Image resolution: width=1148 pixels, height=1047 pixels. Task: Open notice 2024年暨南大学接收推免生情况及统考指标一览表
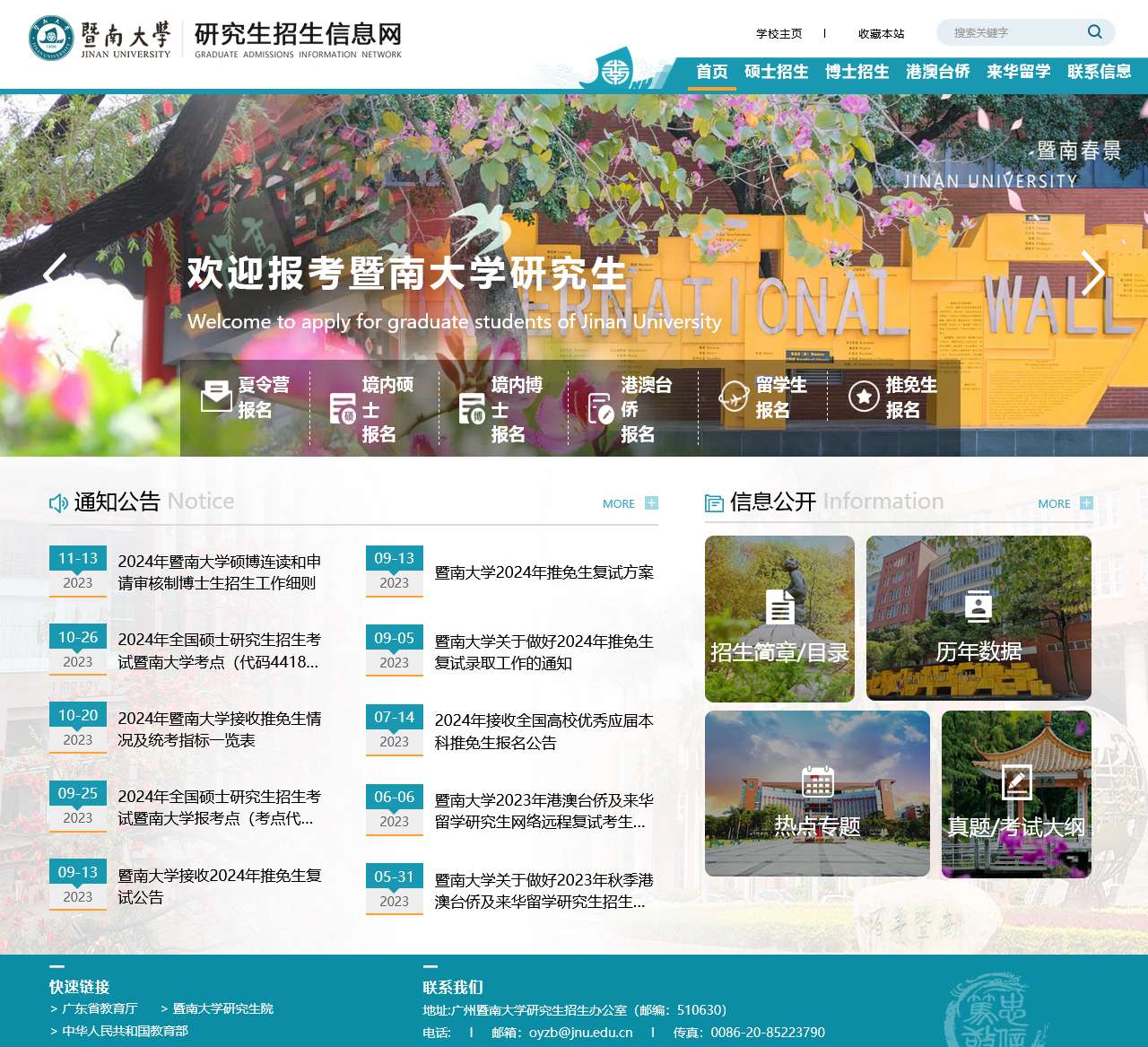pos(220,729)
